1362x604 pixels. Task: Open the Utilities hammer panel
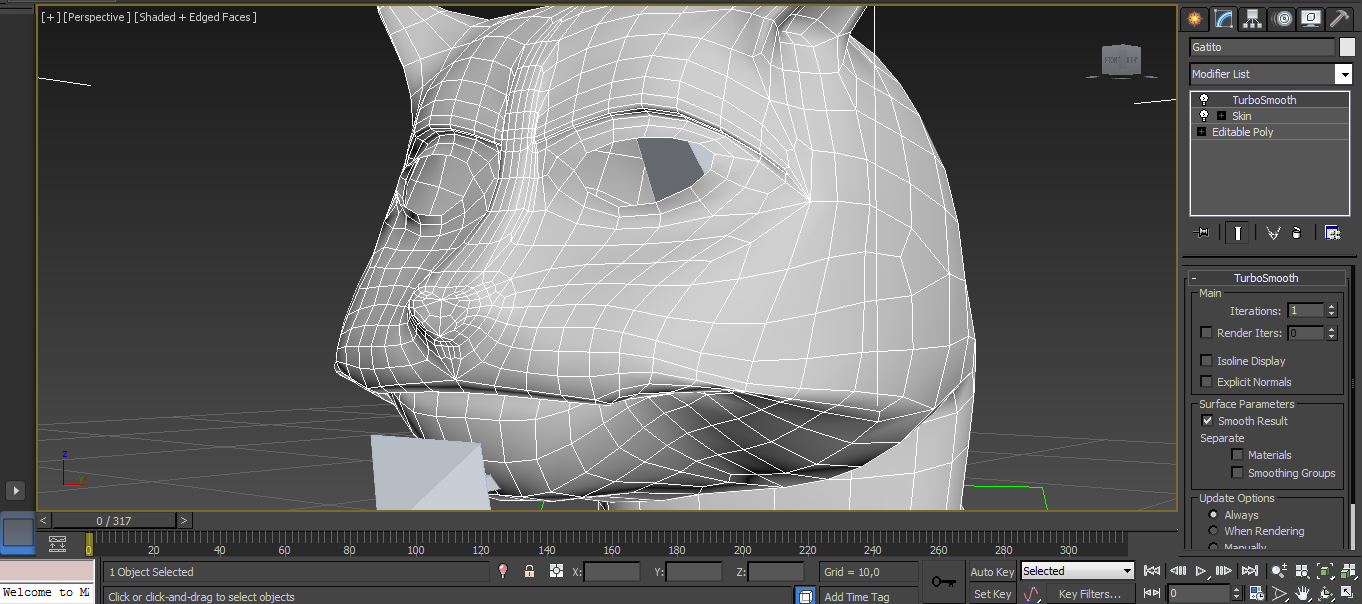[x=1339, y=19]
